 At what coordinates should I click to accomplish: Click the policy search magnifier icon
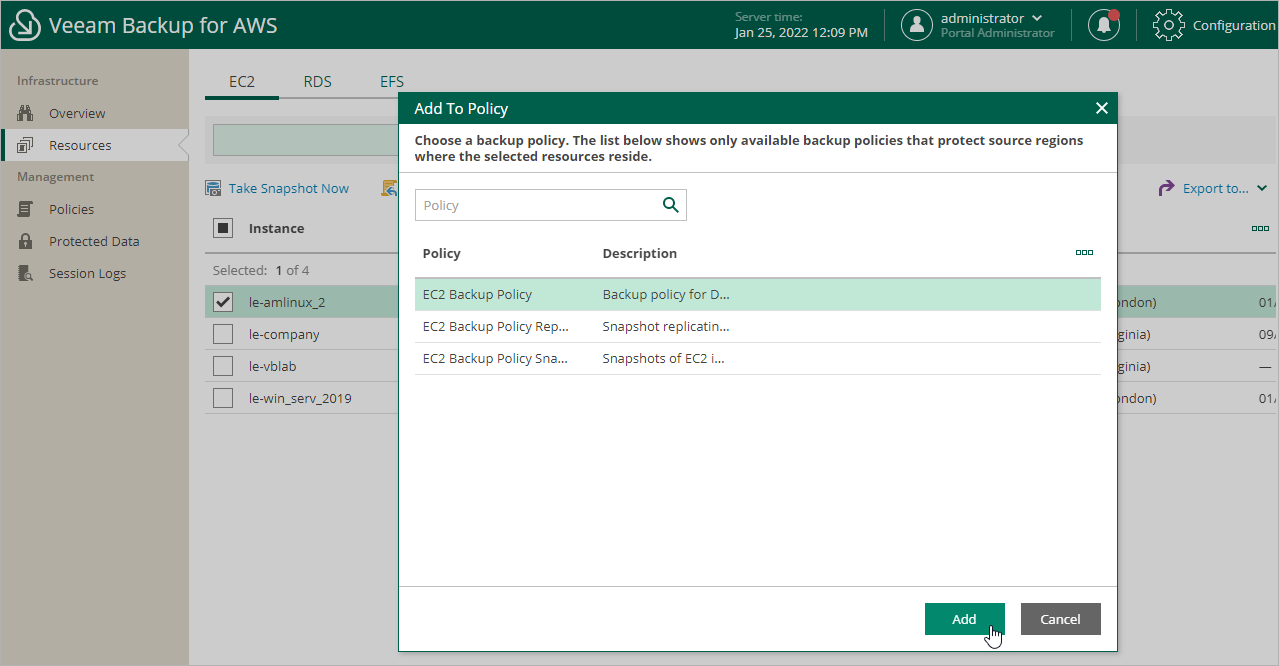coord(670,203)
